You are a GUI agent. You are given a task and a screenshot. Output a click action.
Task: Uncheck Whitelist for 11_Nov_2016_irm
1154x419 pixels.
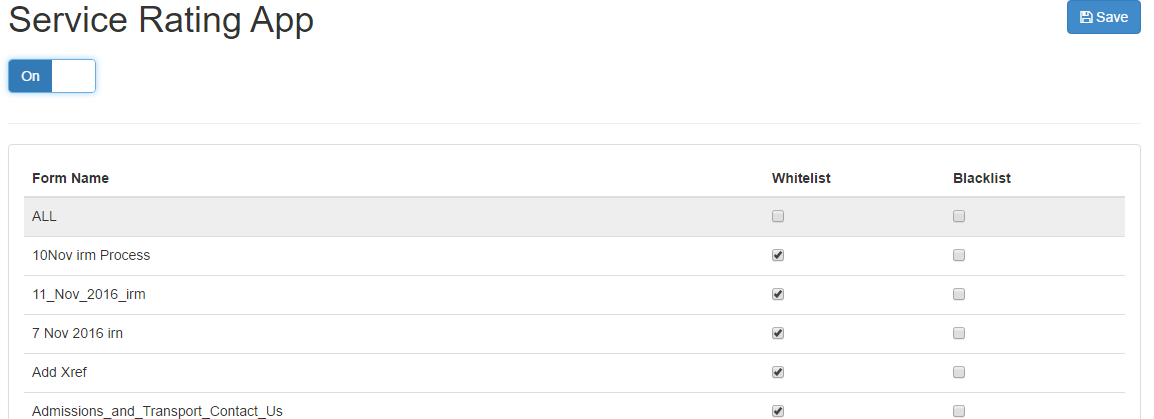pos(778,295)
